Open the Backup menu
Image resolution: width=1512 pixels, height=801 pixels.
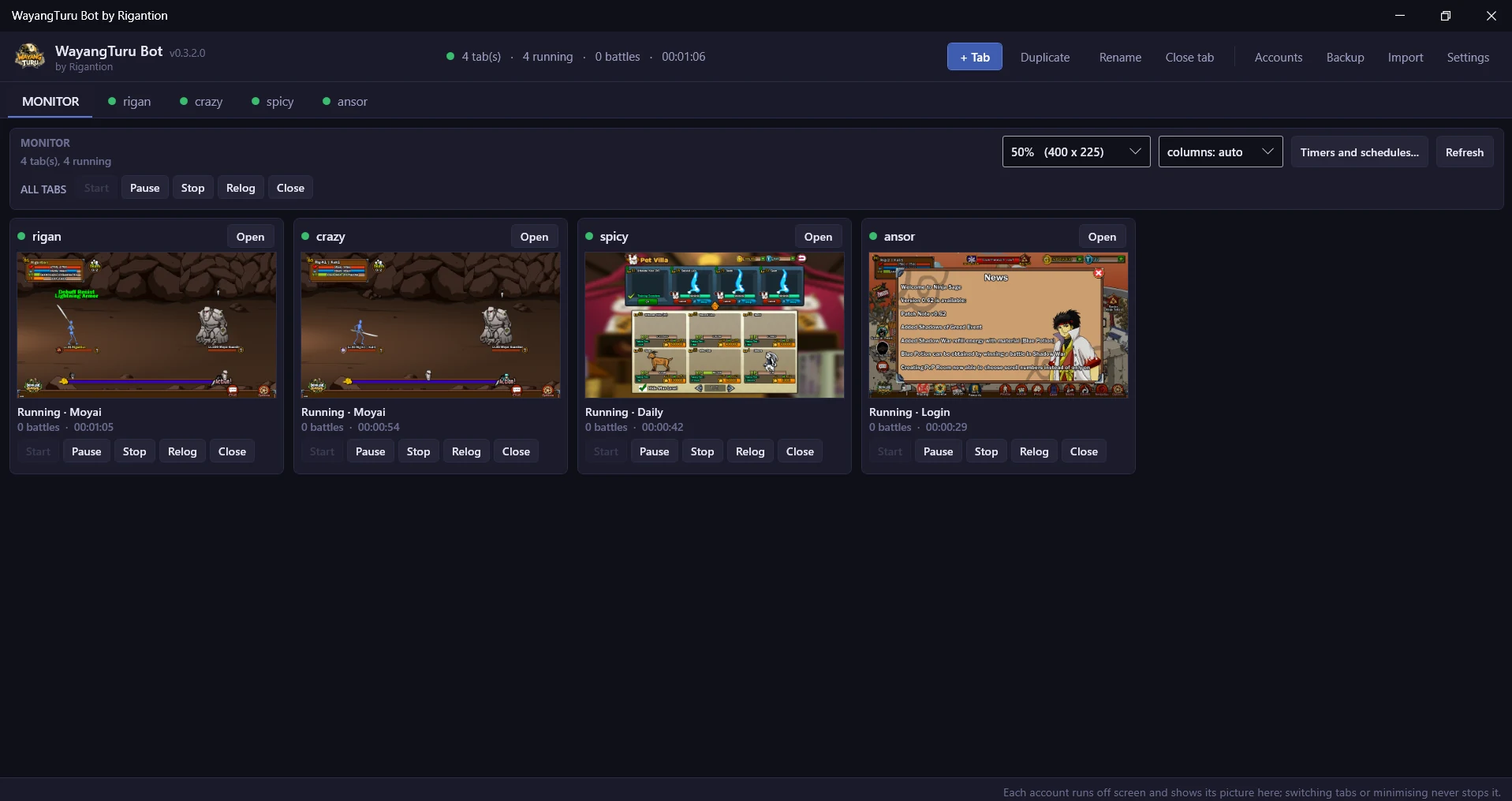click(1345, 57)
